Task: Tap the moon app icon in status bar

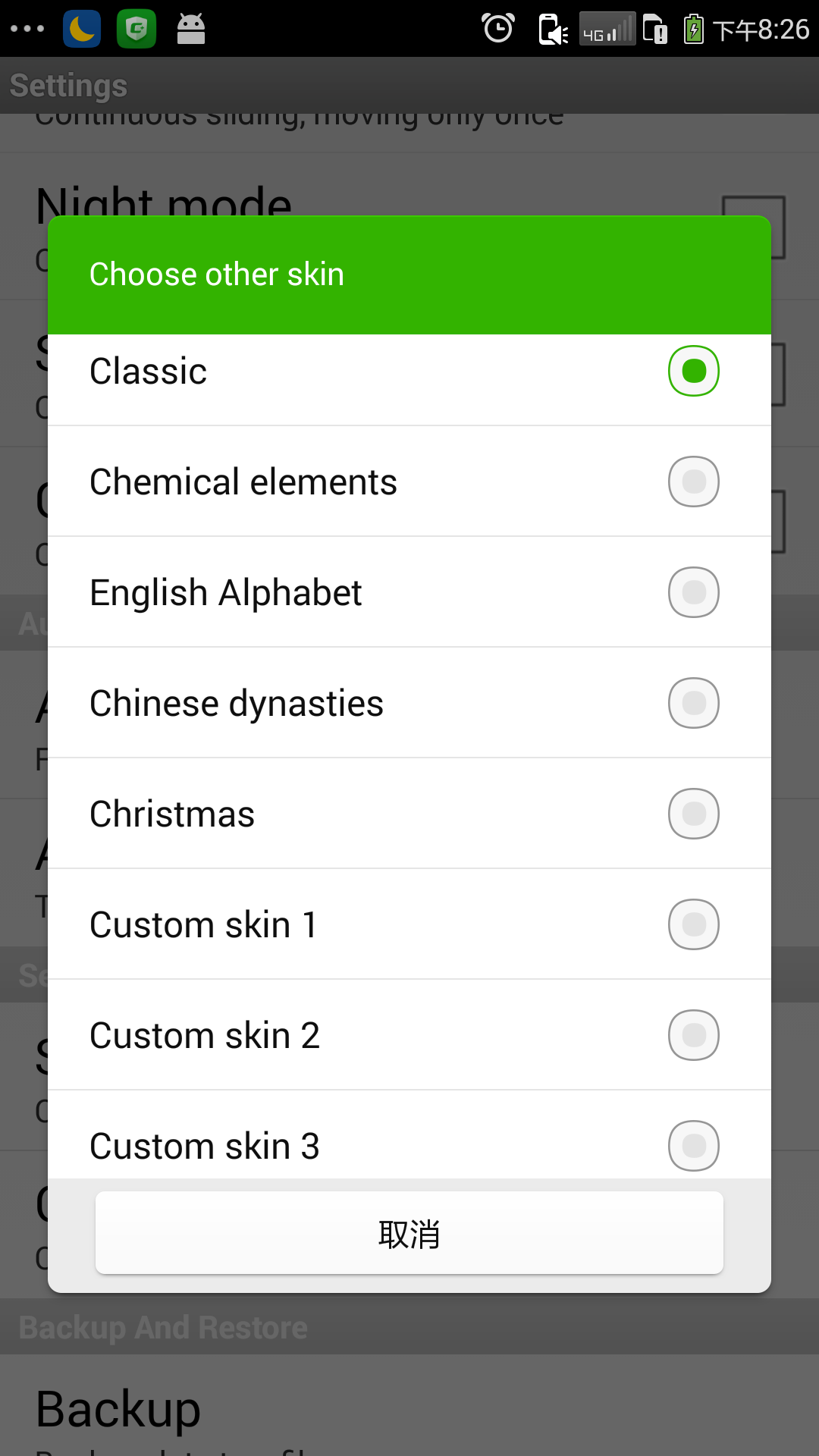Action: [x=82, y=29]
